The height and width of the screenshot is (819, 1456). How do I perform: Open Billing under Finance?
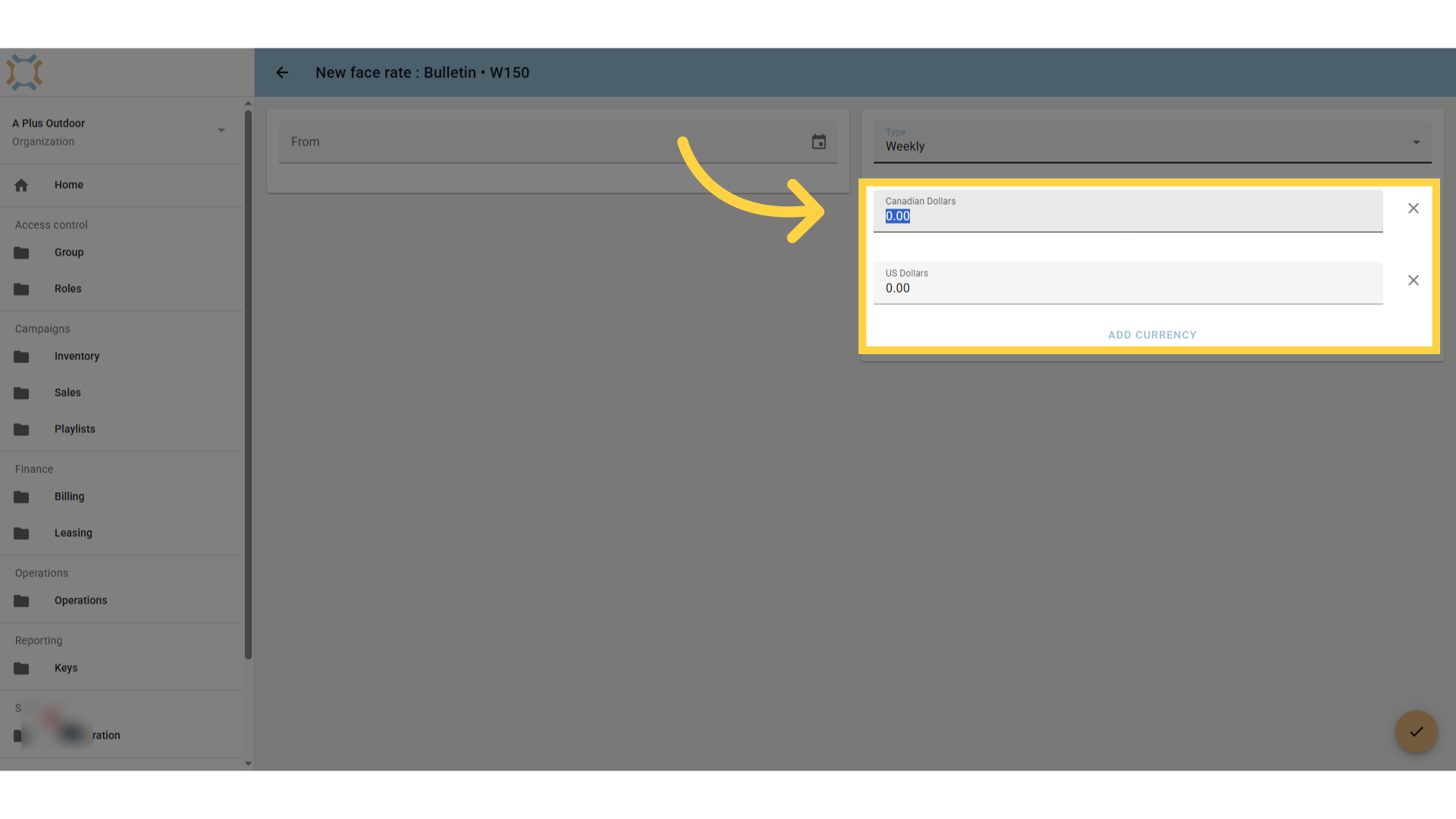tap(121, 497)
